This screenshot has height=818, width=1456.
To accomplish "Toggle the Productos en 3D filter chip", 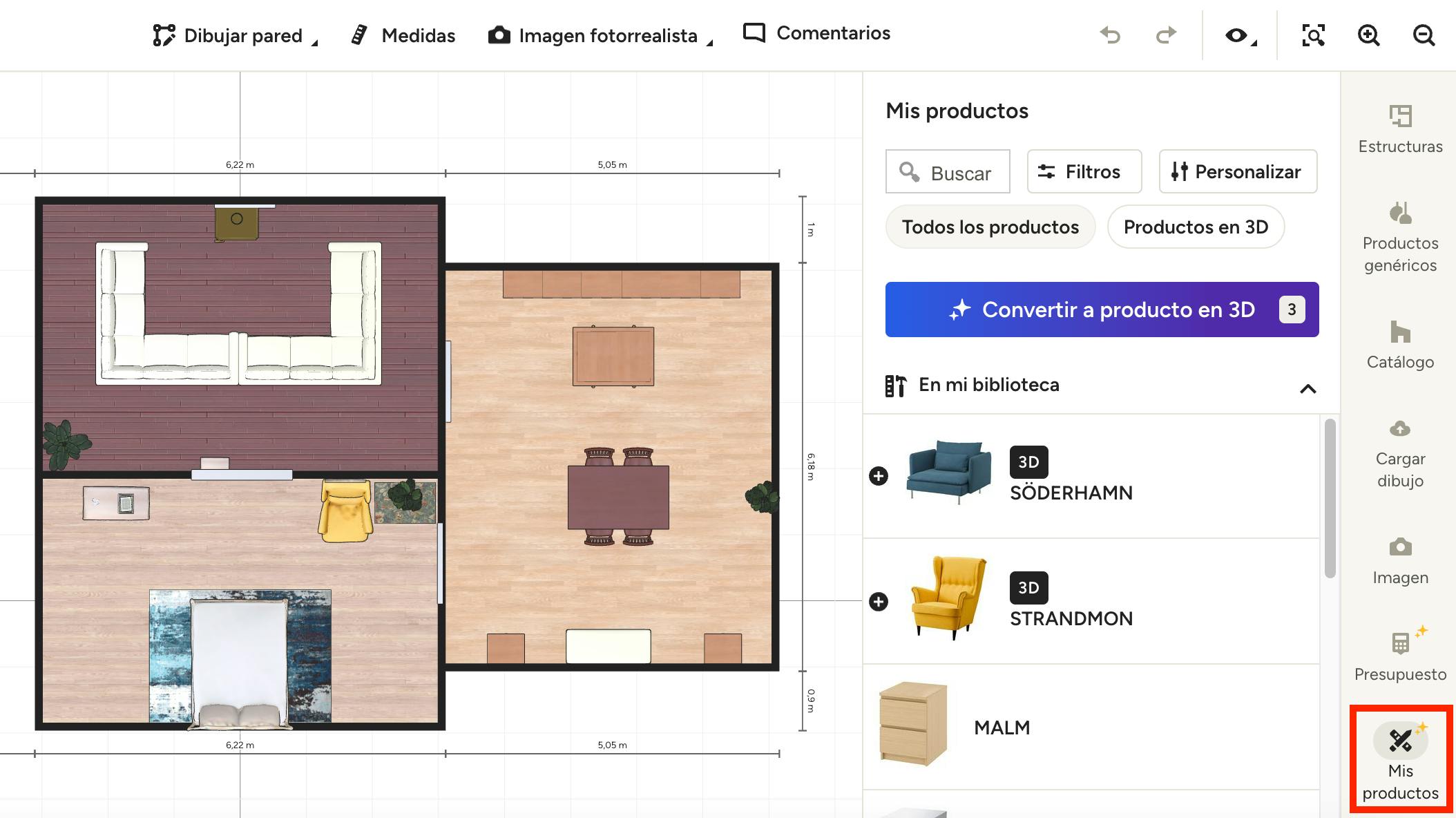I will 1195,227.
